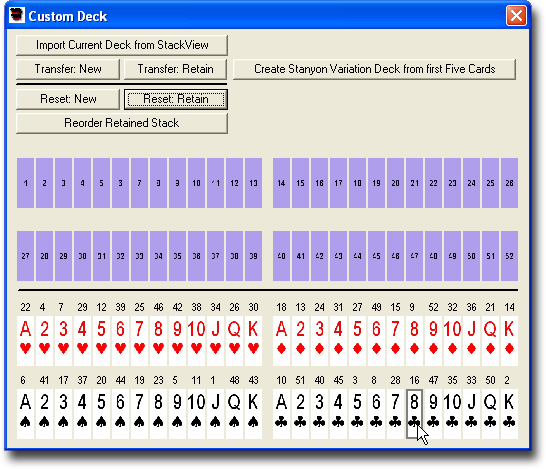Select the Ace of Spades card
The image size is (546, 469).
point(25,414)
